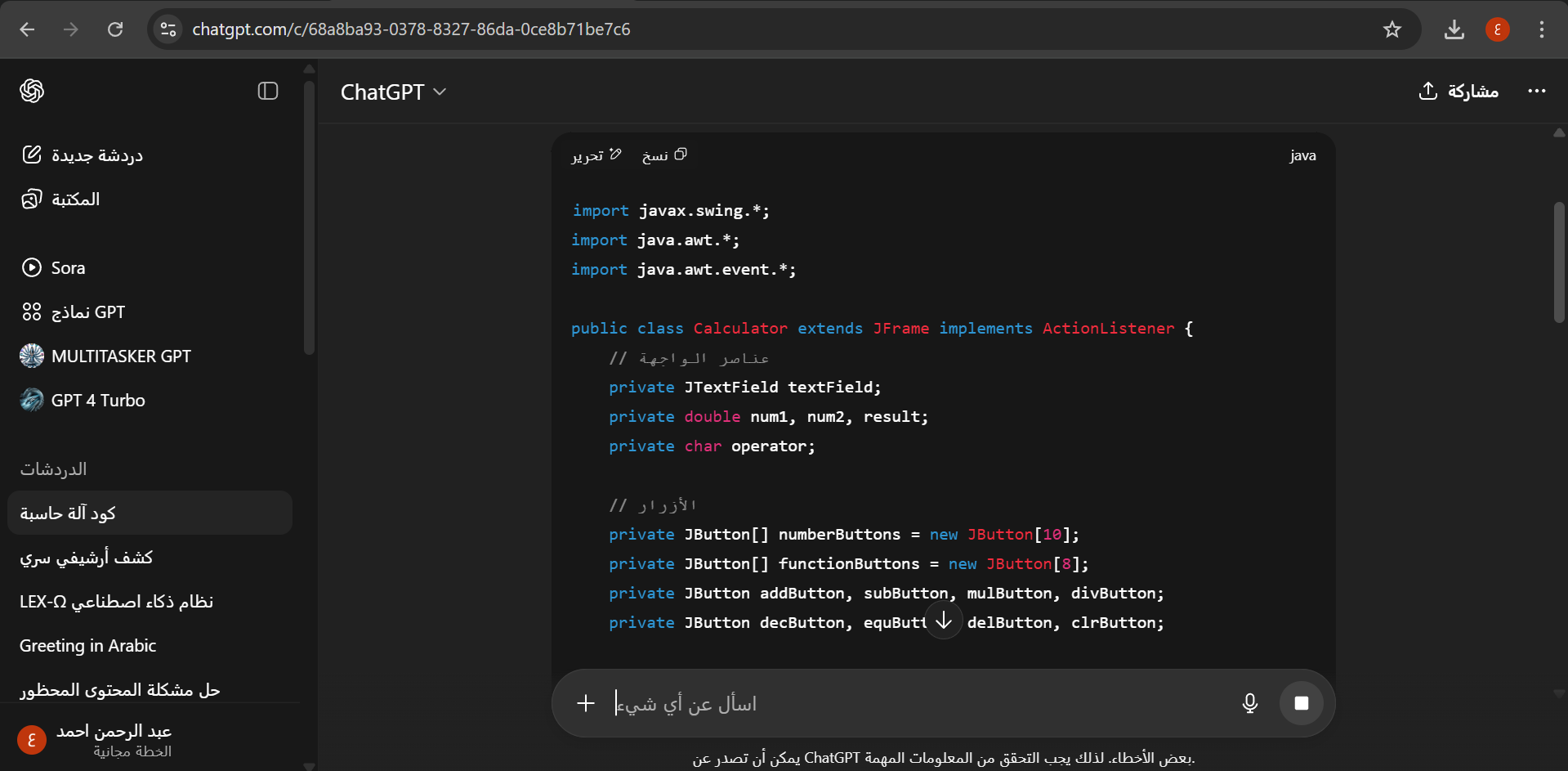Stop the response generation
The width and height of the screenshot is (1568, 771).
[1302, 703]
